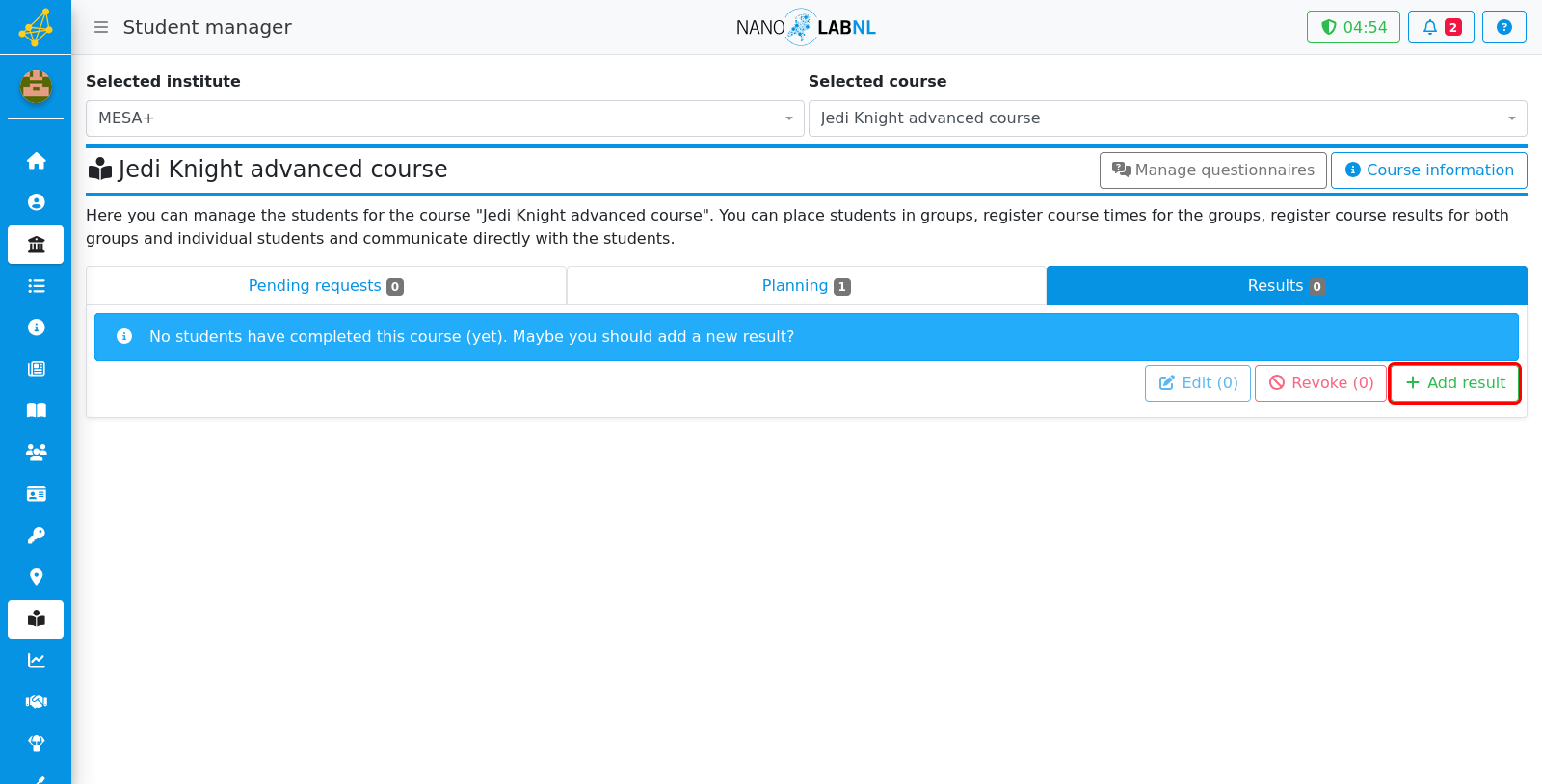The width and height of the screenshot is (1542, 784).
Task: Open notifications bell with 2 alerts
Action: point(1441,27)
